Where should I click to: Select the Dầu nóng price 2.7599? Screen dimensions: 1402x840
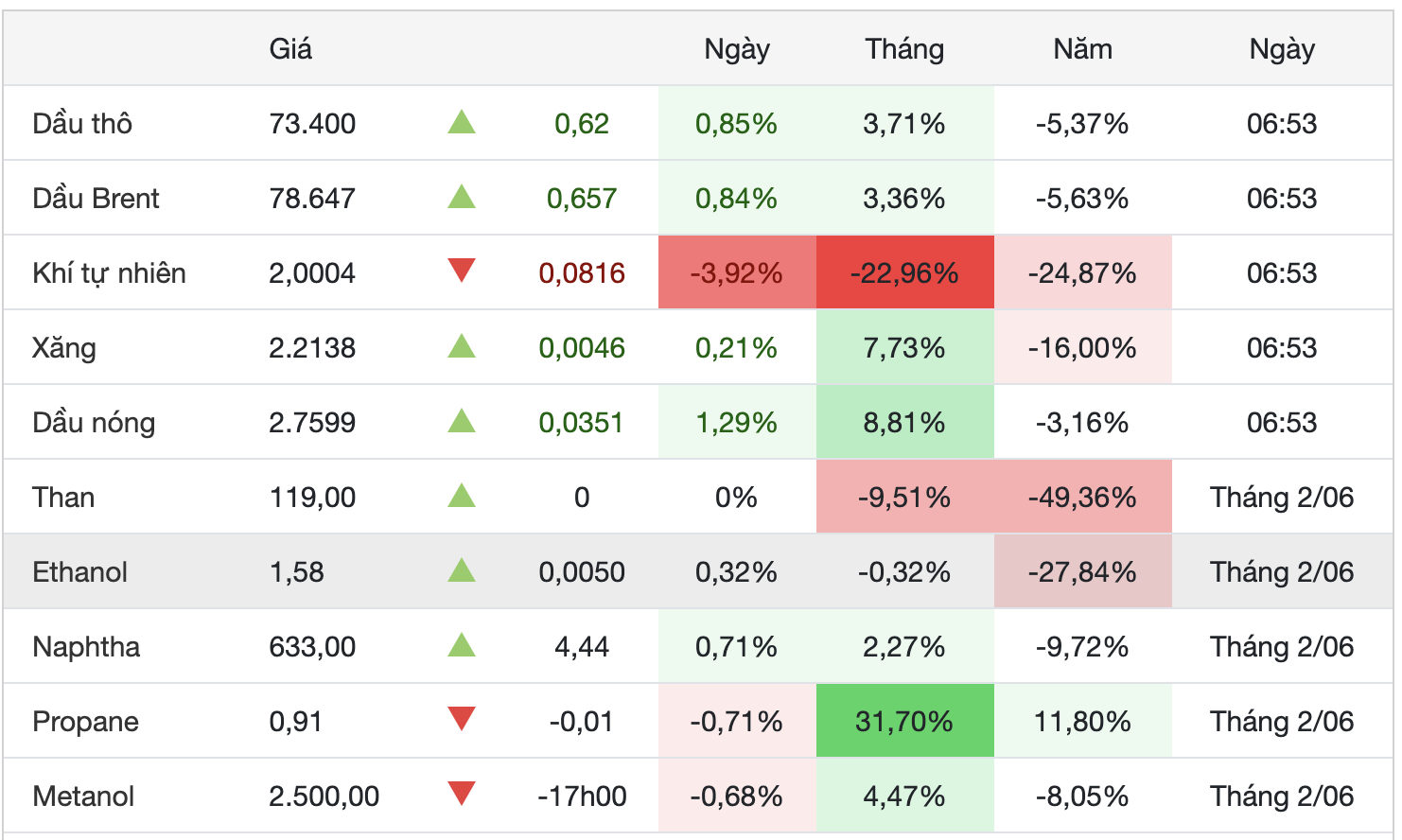point(312,423)
